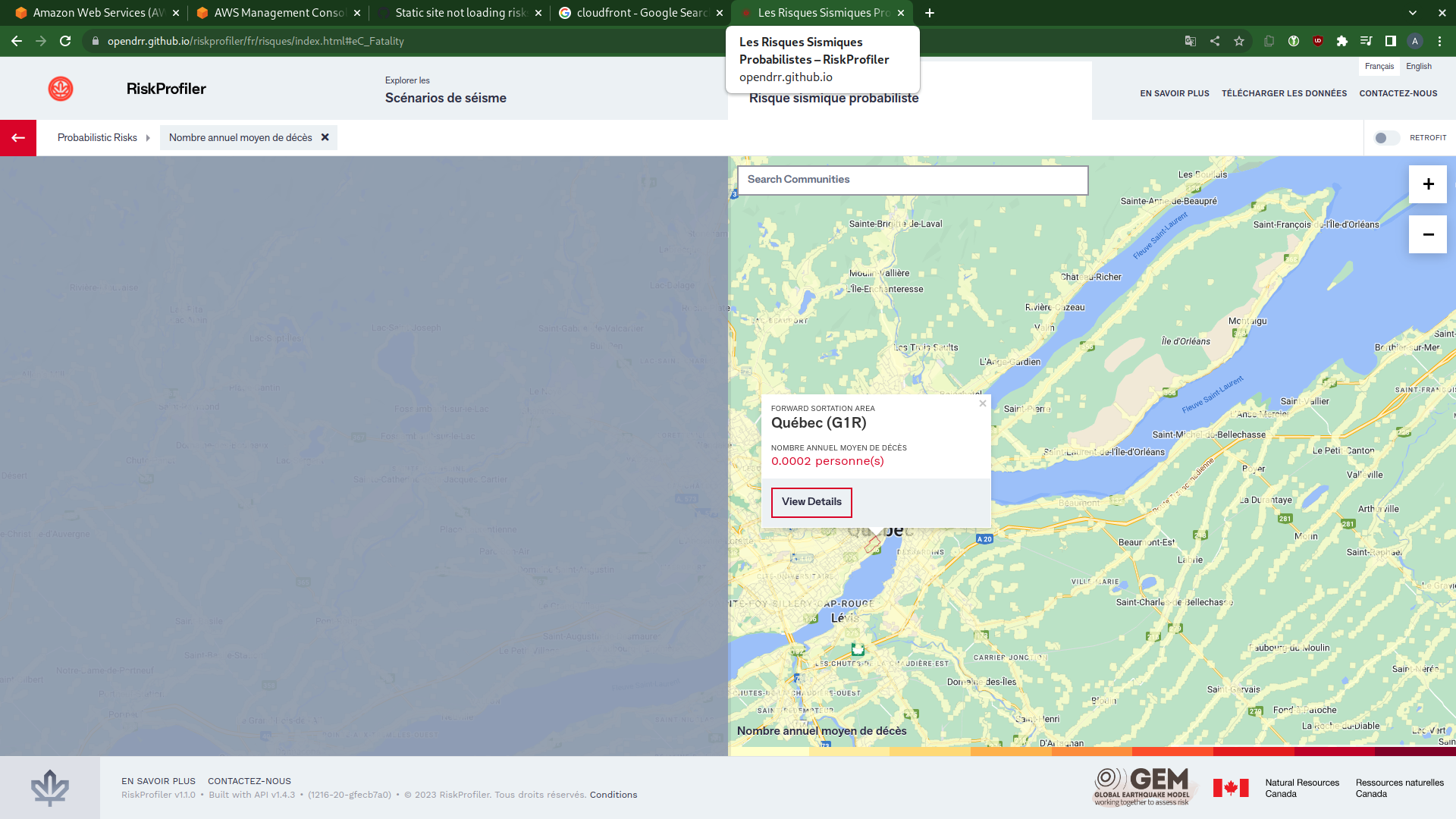Screen dimensions: 1456x819
Task: Zoom out using the map minus button
Action: coord(1428,234)
